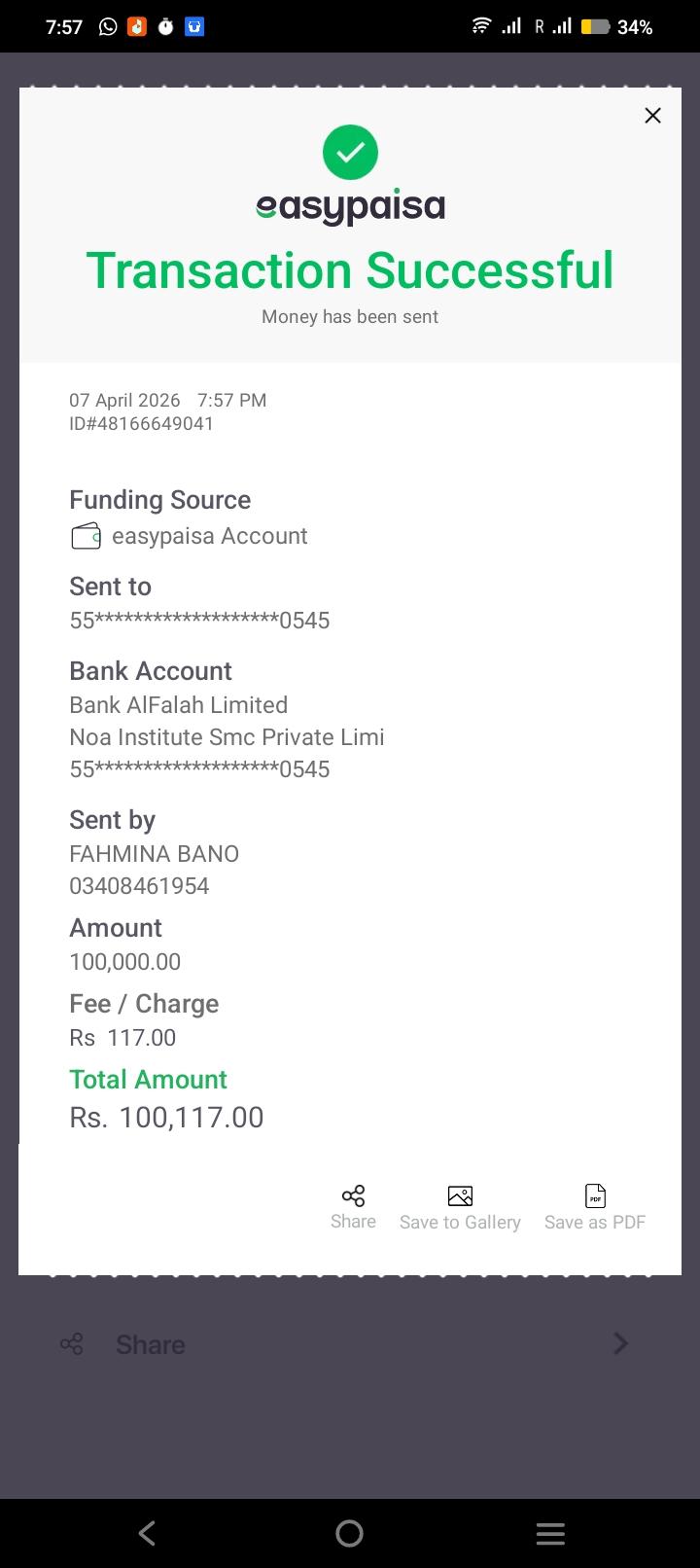Tap the easypaisa logo
This screenshot has width=700, height=1568.
[350, 206]
